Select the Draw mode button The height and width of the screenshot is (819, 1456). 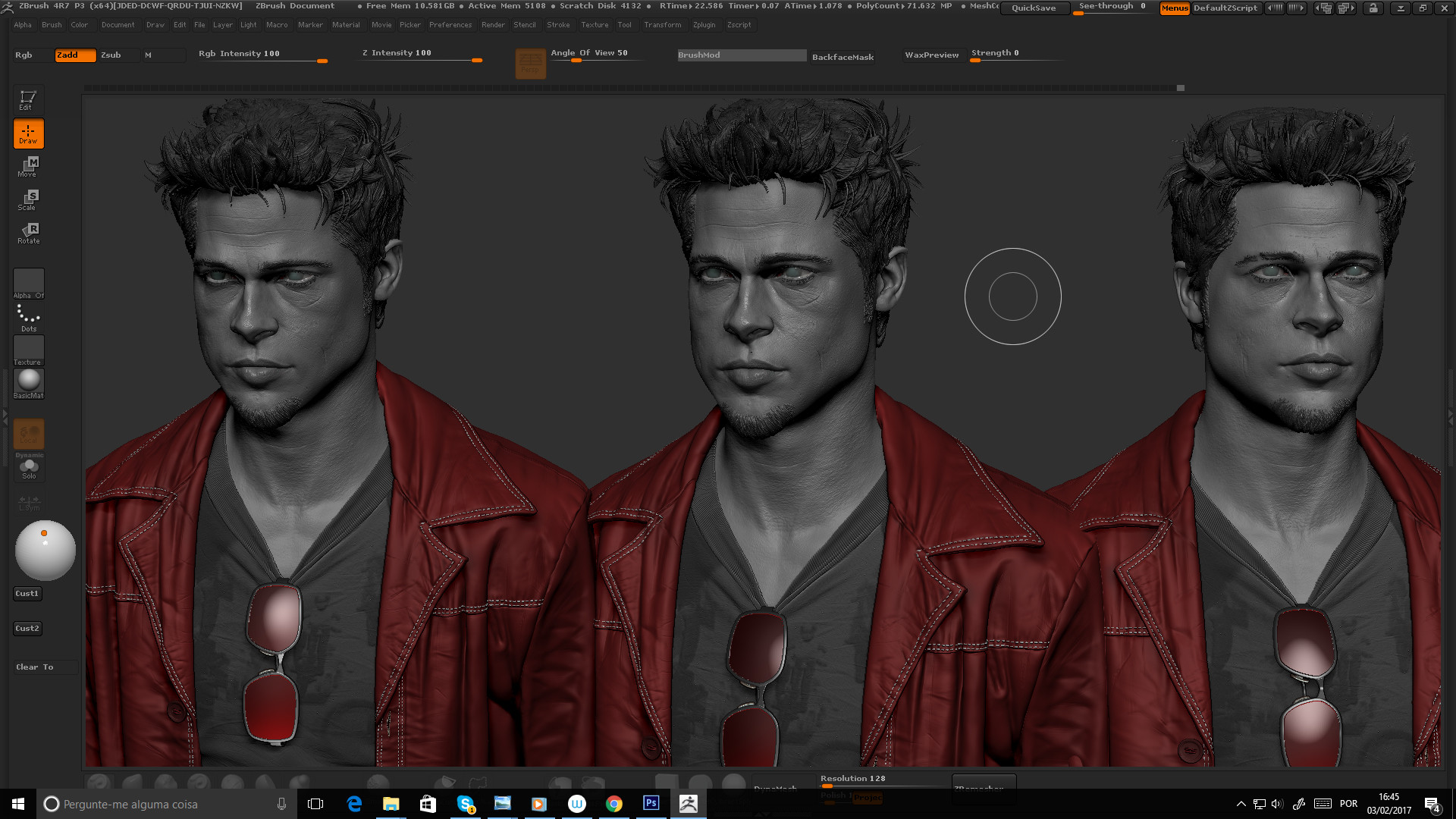(28, 133)
